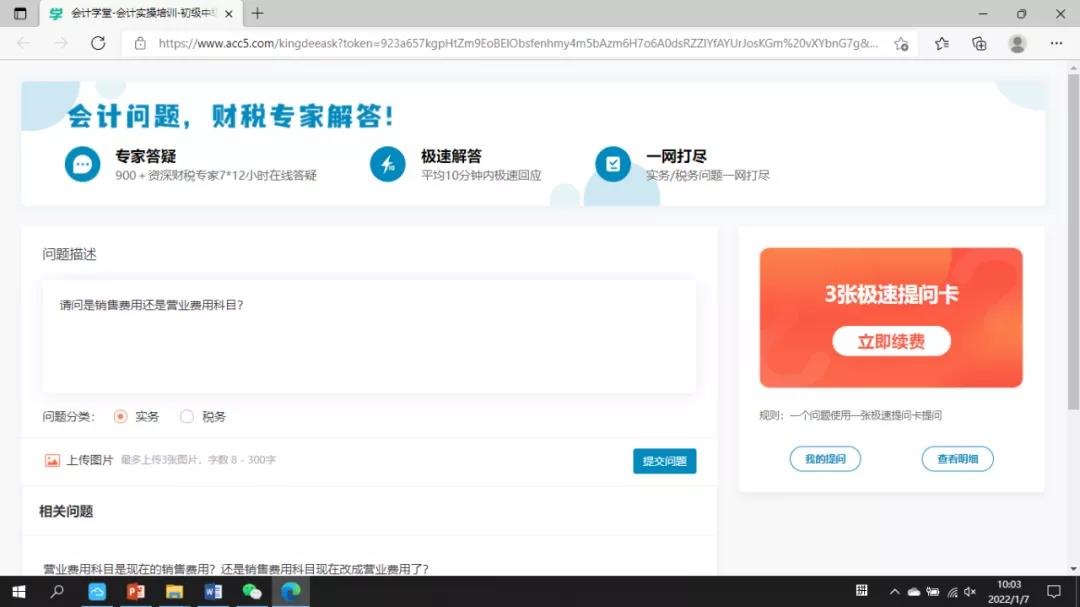The width and height of the screenshot is (1080, 607).
Task: Open the 我的提问 page
Action: [x=825, y=459]
